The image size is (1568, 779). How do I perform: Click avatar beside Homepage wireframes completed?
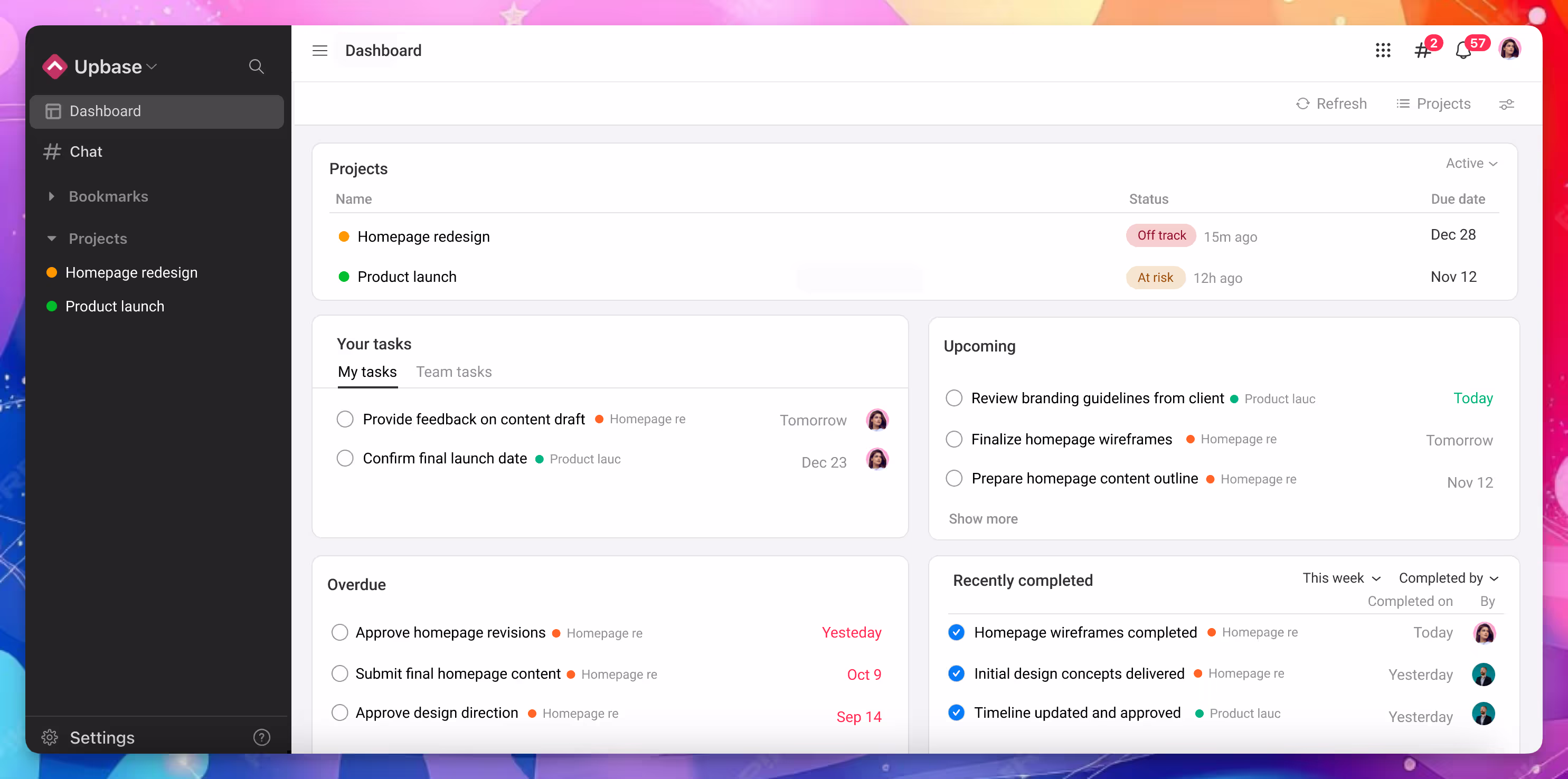[x=1484, y=633]
